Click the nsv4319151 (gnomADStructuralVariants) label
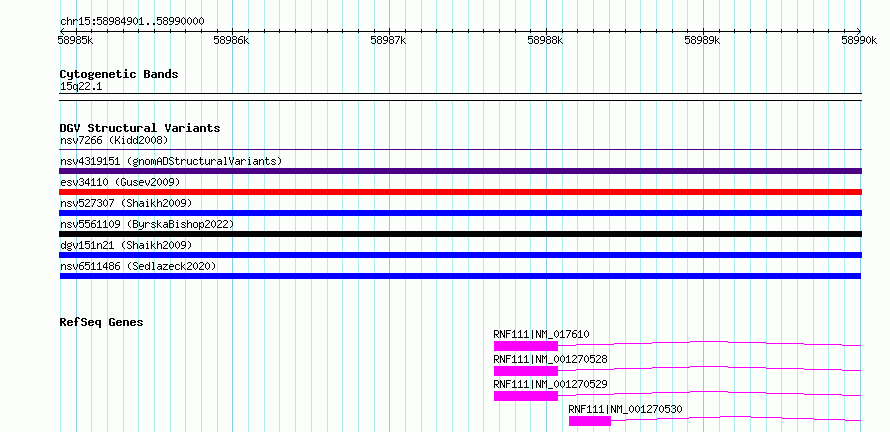Screen dimensions: 890x432 pyautogui.click(x=171, y=161)
